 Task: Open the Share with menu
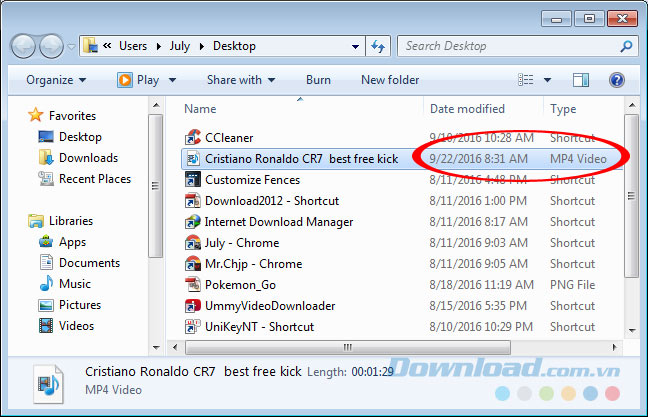(241, 80)
